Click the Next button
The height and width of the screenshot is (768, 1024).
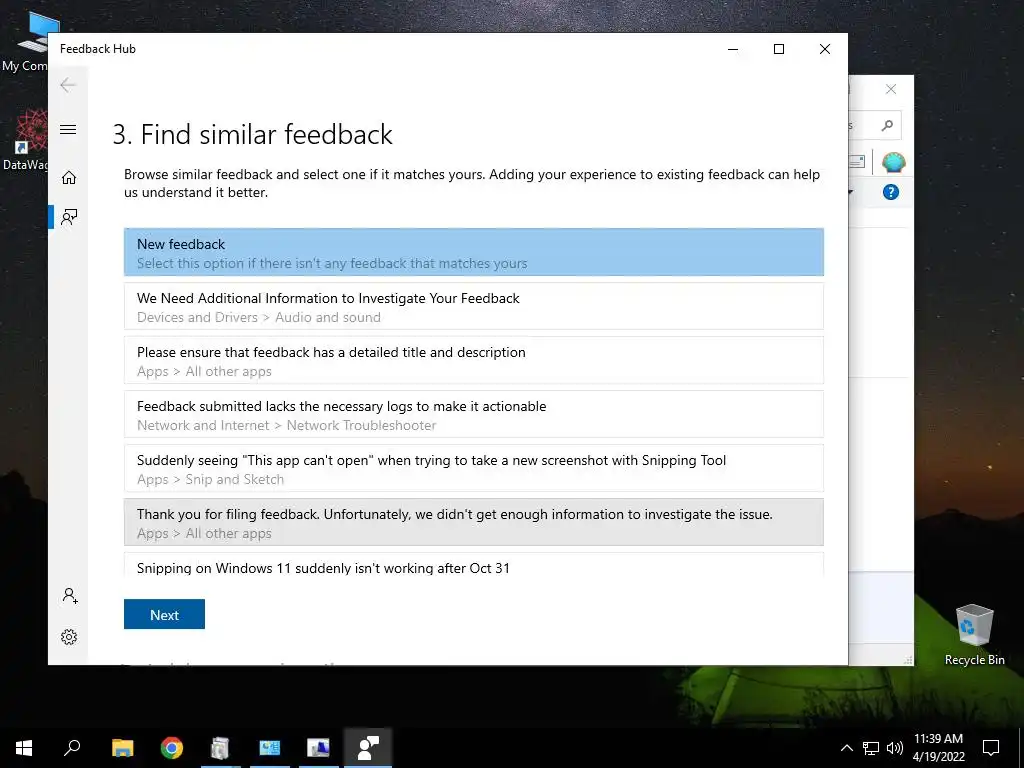click(x=165, y=615)
